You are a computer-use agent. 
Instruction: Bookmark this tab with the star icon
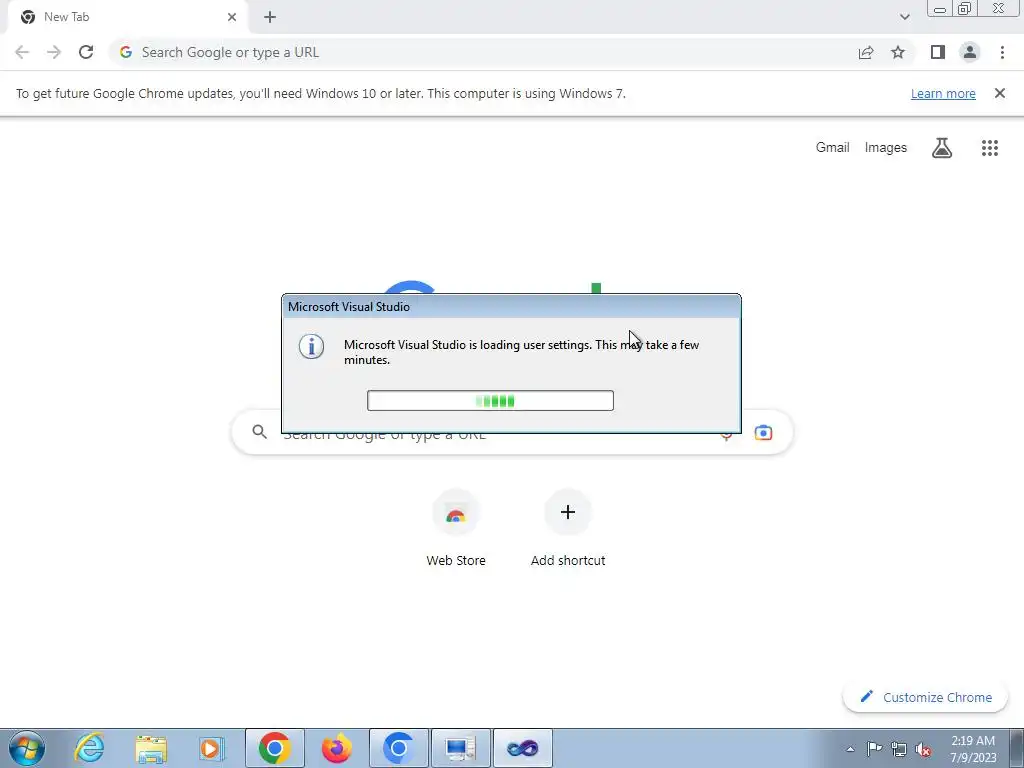[898, 52]
